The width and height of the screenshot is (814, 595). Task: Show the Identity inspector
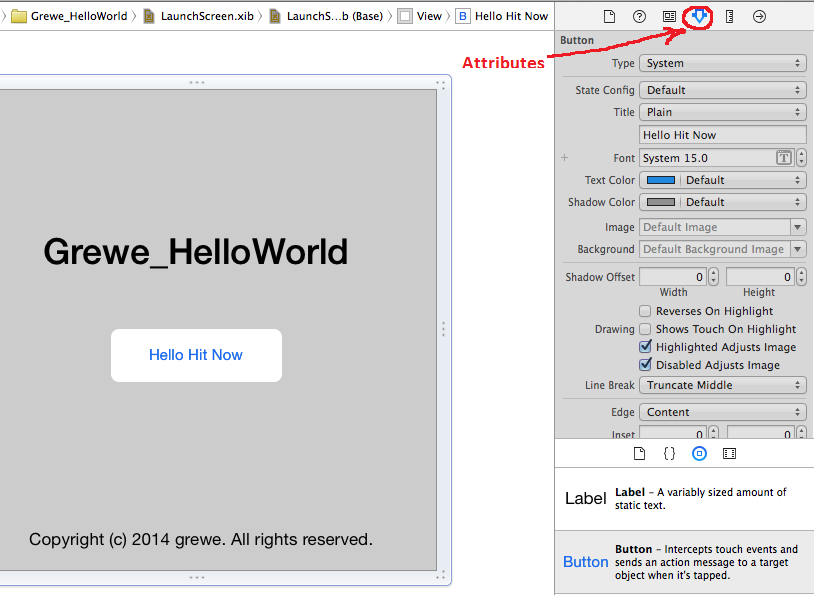click(x=669, y=16)
